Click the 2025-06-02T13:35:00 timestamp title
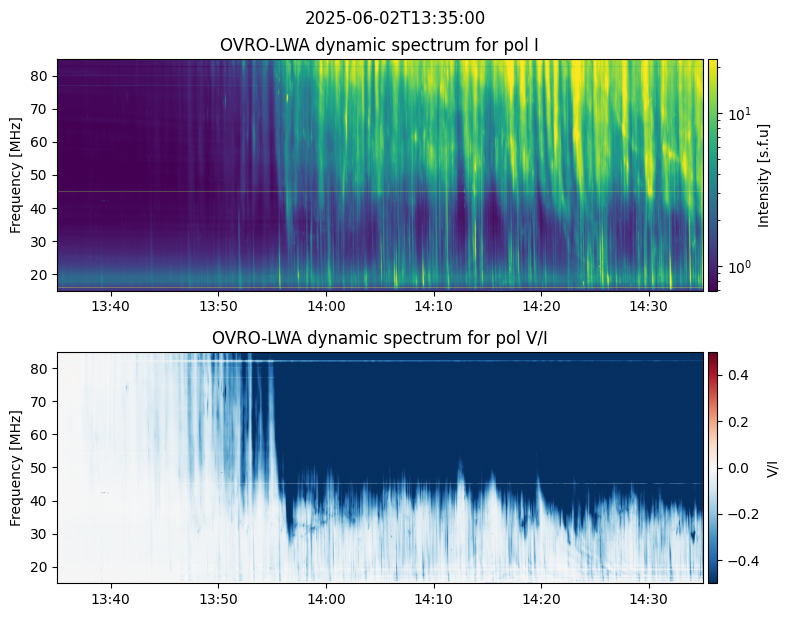 (394, 18)
